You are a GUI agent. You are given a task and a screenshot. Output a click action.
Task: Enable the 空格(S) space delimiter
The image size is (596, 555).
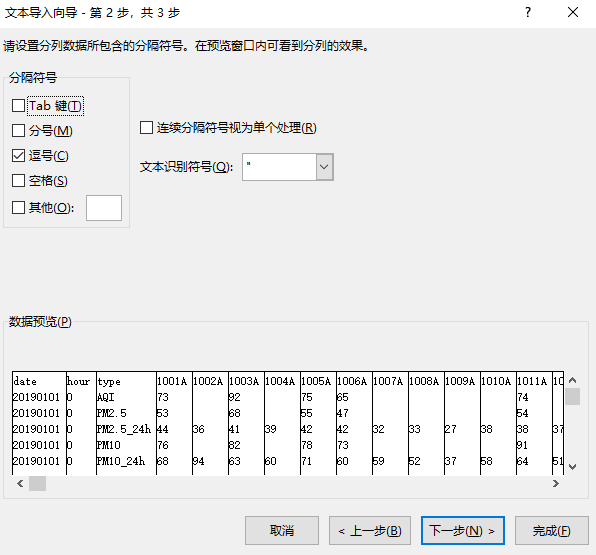click(x=18, y=181)
